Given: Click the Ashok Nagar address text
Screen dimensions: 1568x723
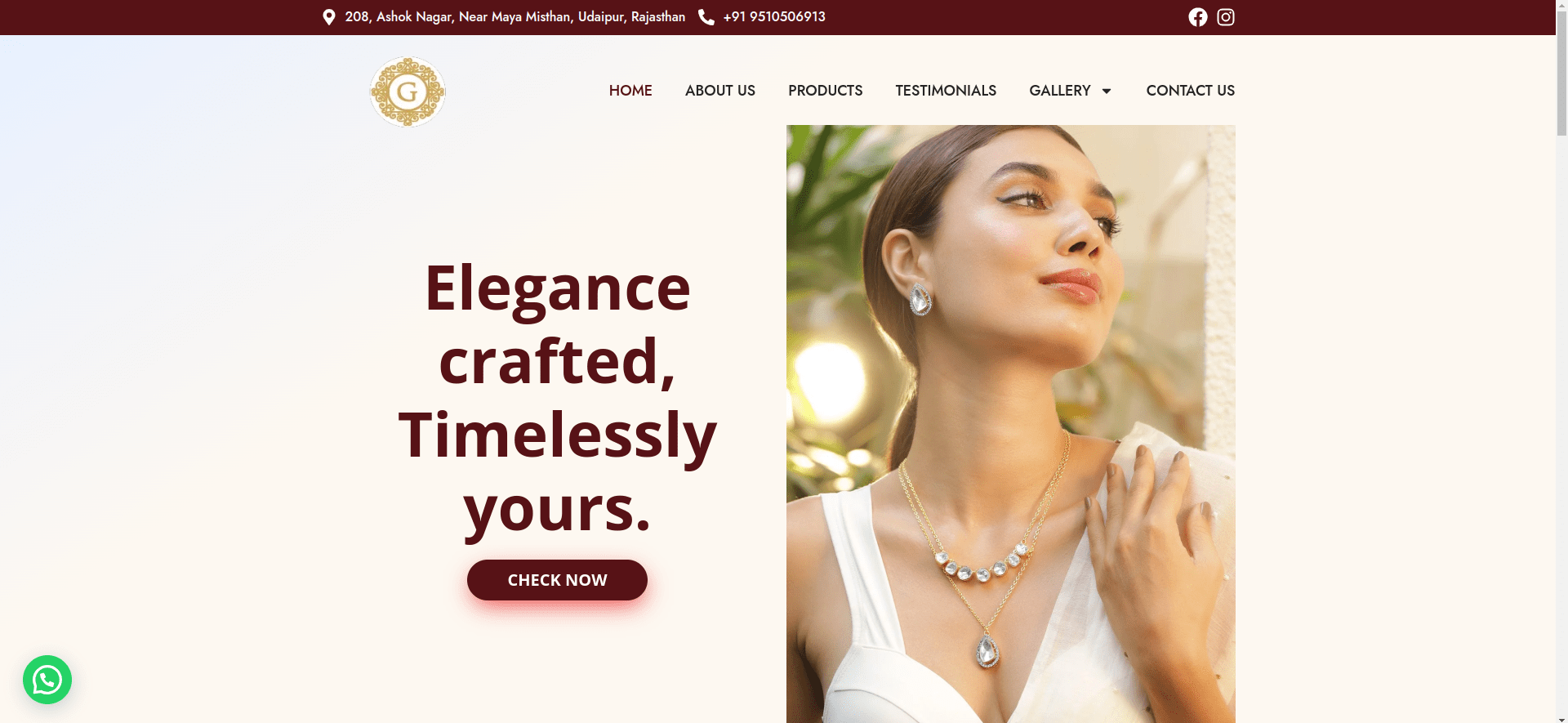Looking at the screenshot, I should [x=514, y=17].
